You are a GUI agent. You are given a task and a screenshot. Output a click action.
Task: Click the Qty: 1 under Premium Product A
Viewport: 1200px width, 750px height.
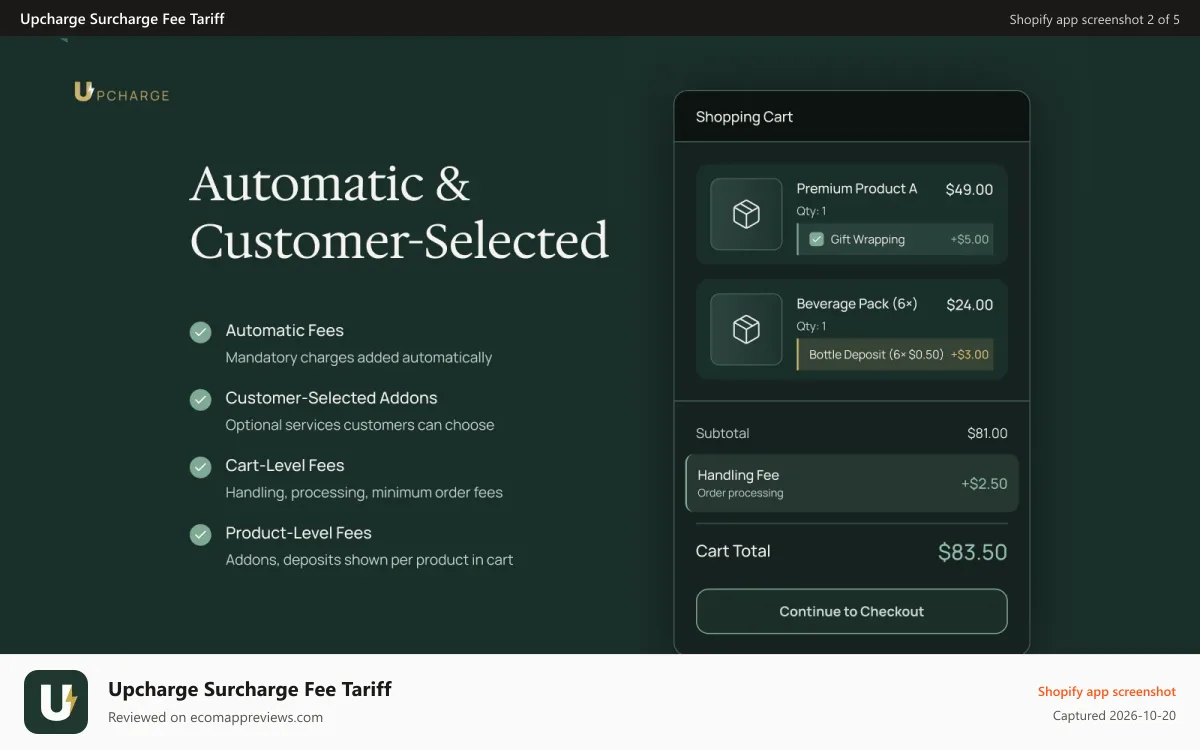(x=811, y=211)
